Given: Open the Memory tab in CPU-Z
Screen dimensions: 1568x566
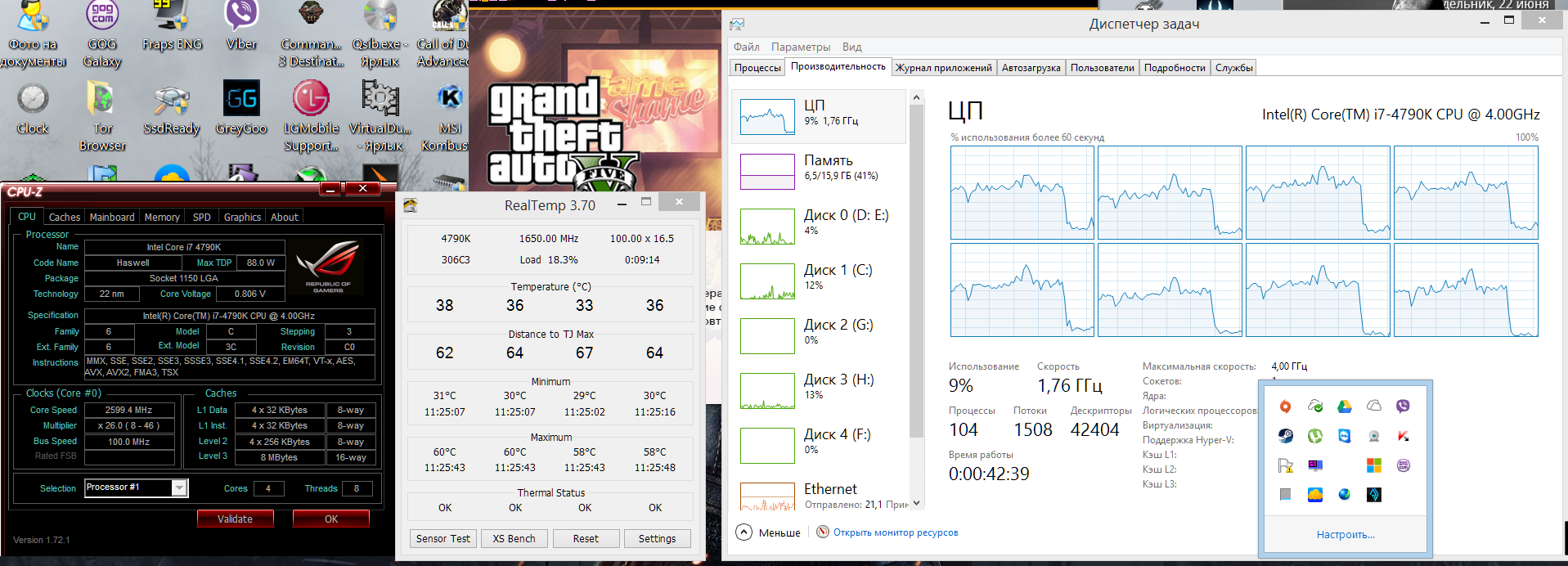Looking at the screenshot, I should [162, 217].
